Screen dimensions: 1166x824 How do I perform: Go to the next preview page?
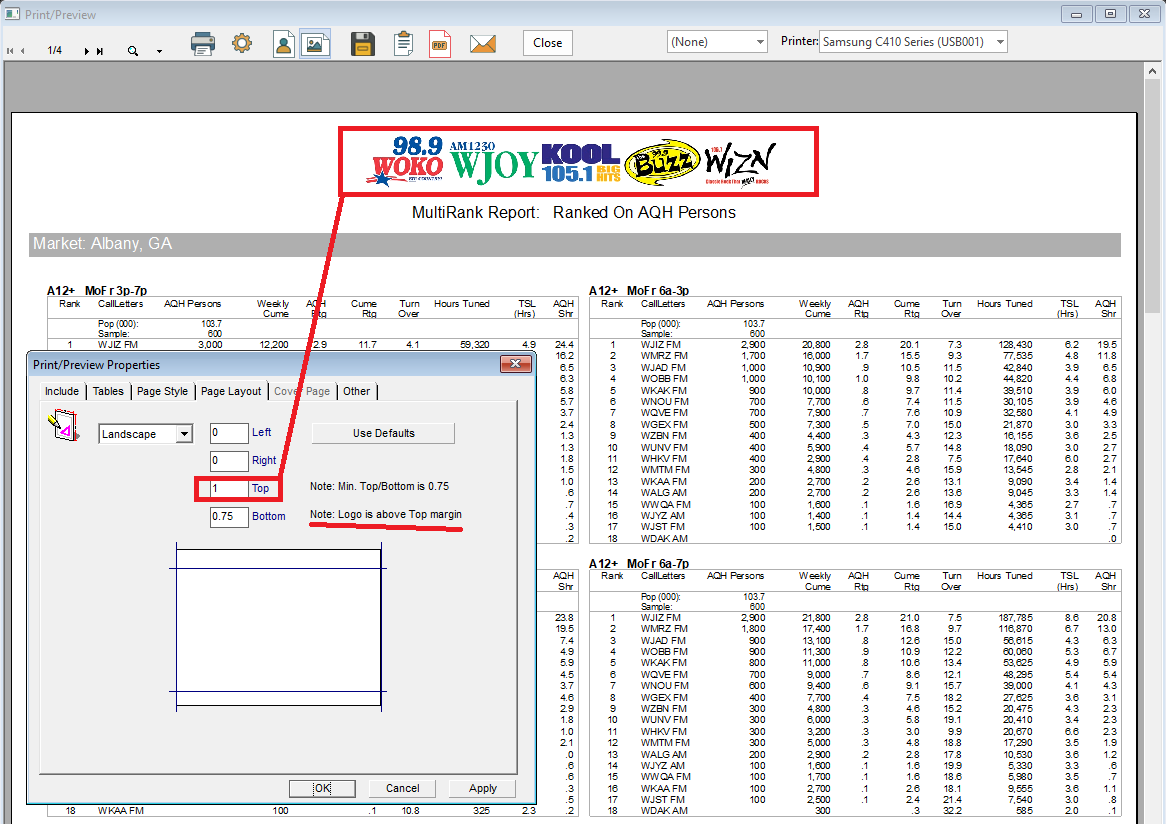tap(86, 51)
